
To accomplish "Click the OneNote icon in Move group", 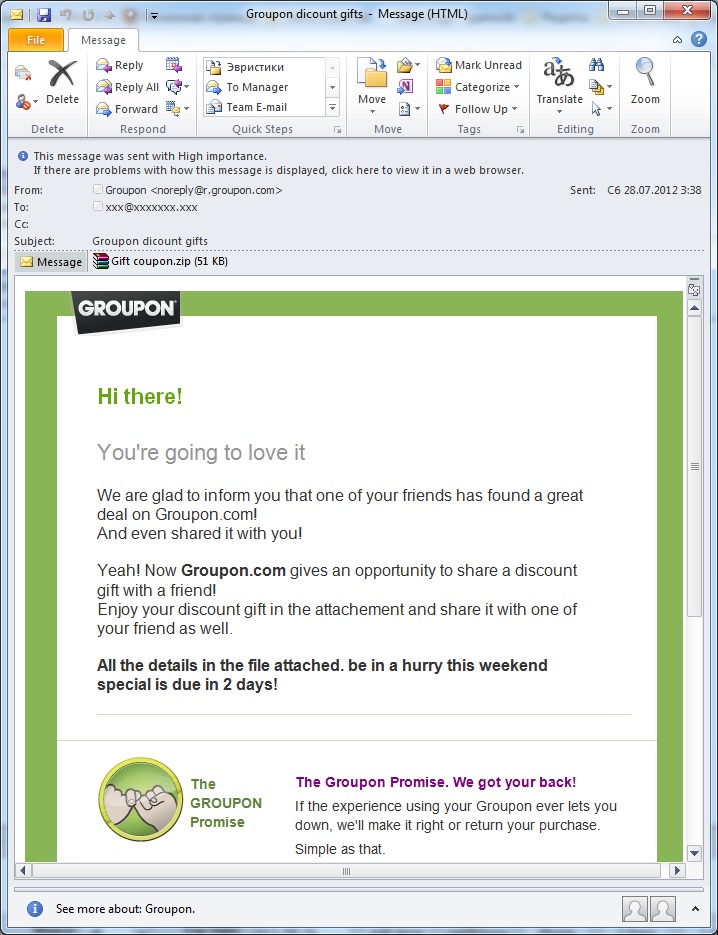I will 405,87.
